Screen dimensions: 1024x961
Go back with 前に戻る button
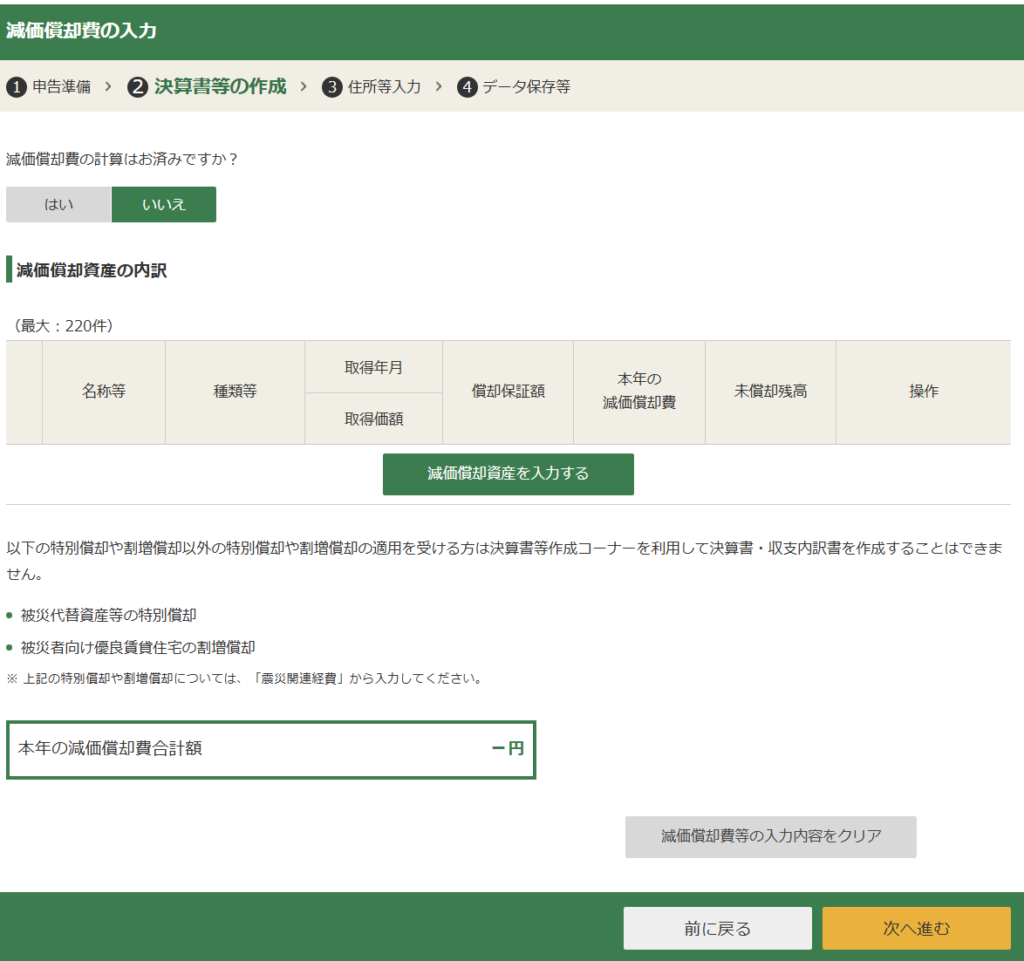coord(717,928)
